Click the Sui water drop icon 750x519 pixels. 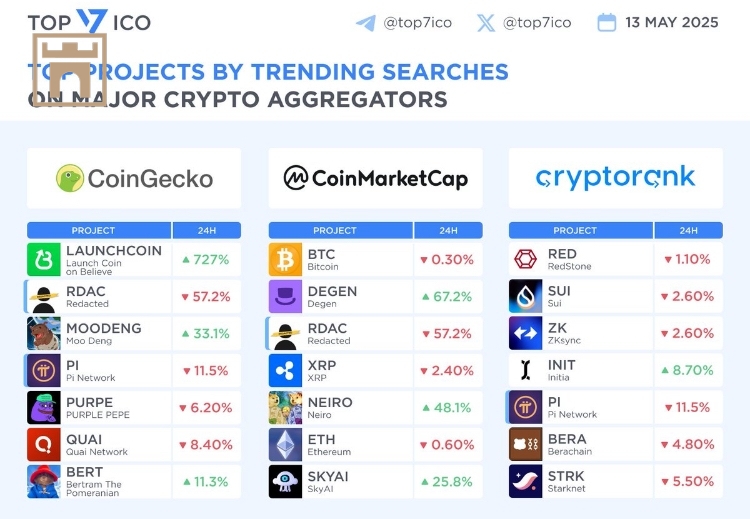point(525,297)
